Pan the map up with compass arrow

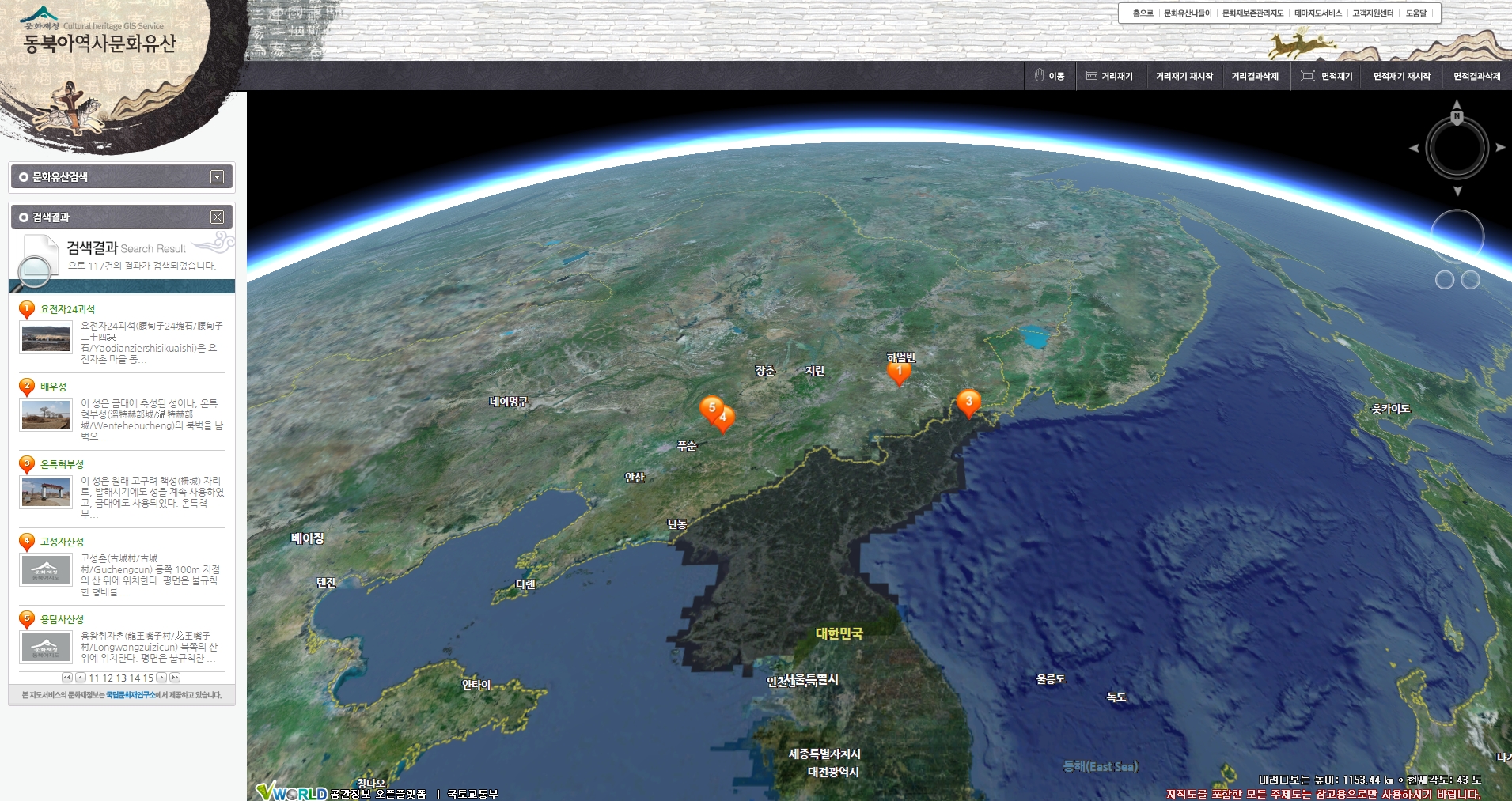click(x=1457, y=103)
